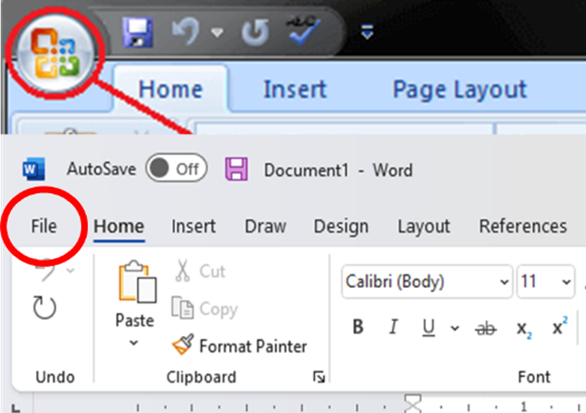Image resolution: width=586 pixels, height=413 pixels.
Task: Click the hourglass indent marker on ruler
Action: (413, 404)
